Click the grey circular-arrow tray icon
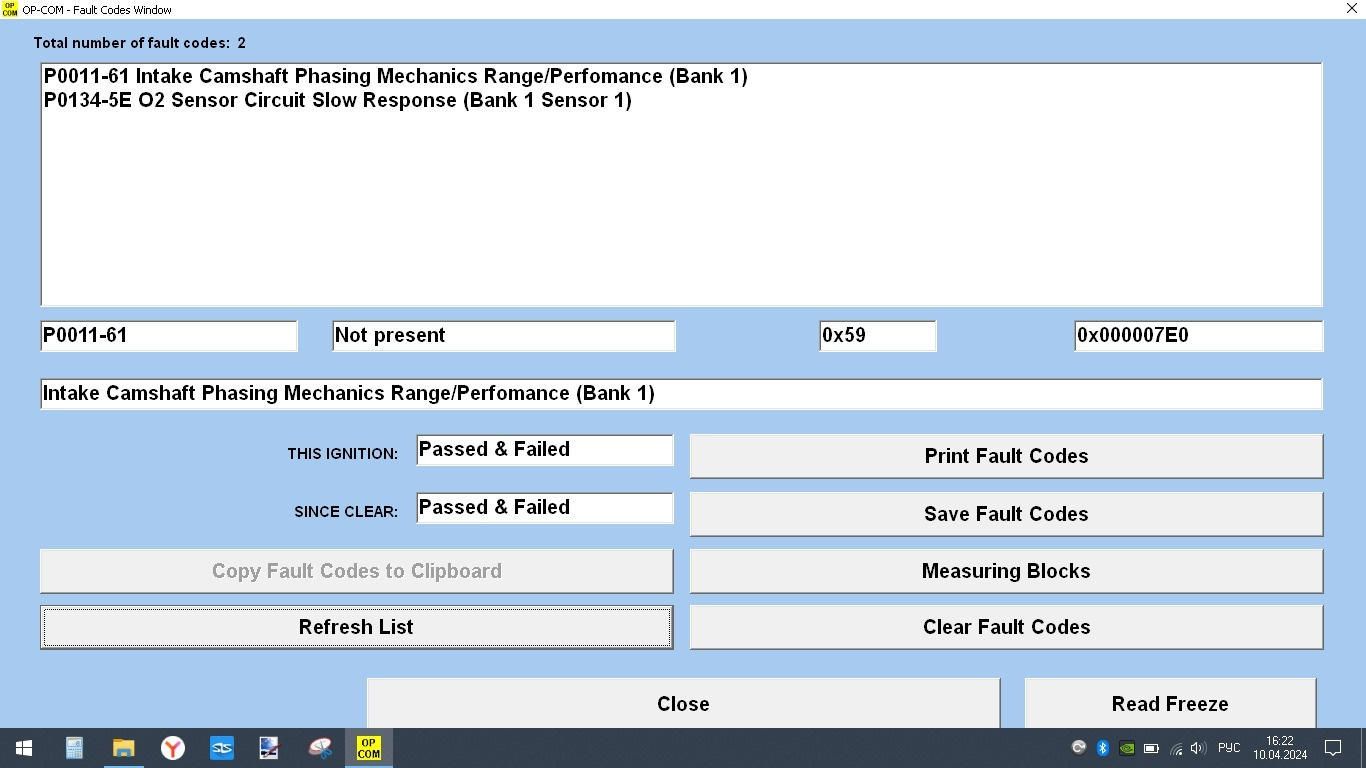1366x768 pixels. click(1079, 748)
